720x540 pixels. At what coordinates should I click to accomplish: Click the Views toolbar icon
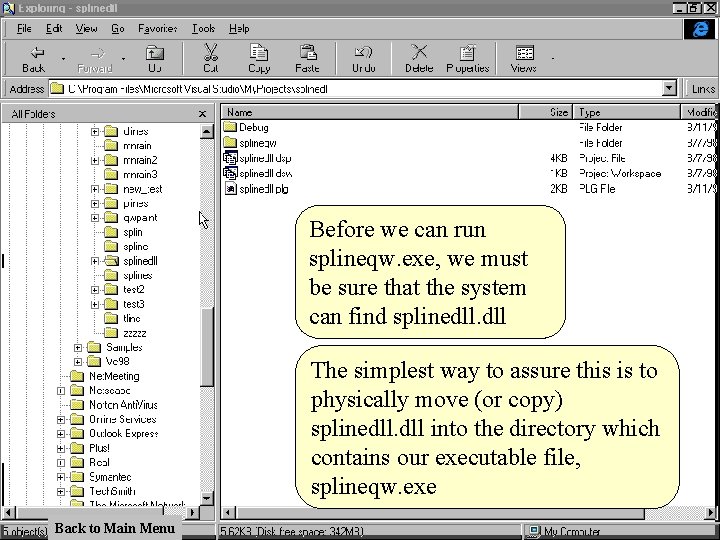[523, 53]
